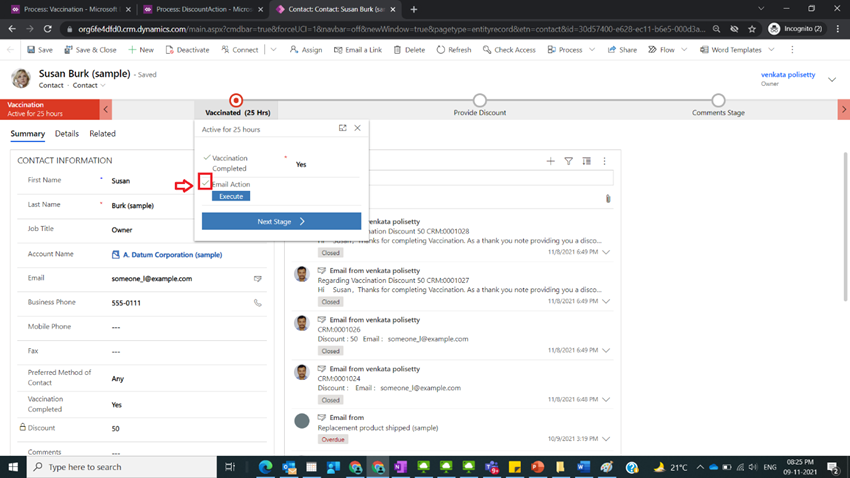Open the timeline overflow (three-dot) menu

pos(604,161)
